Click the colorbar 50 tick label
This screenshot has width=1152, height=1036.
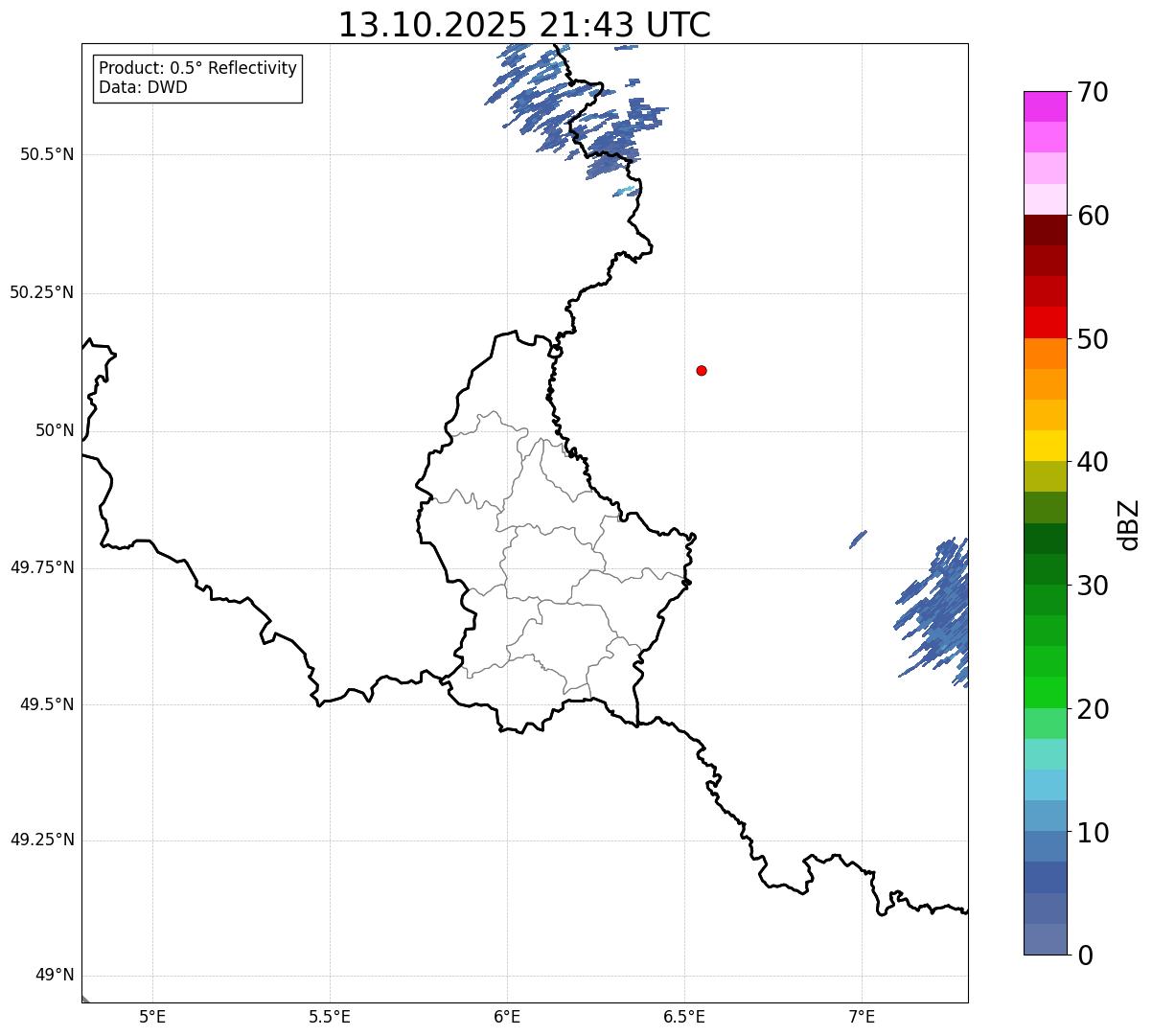point(1093,339)
